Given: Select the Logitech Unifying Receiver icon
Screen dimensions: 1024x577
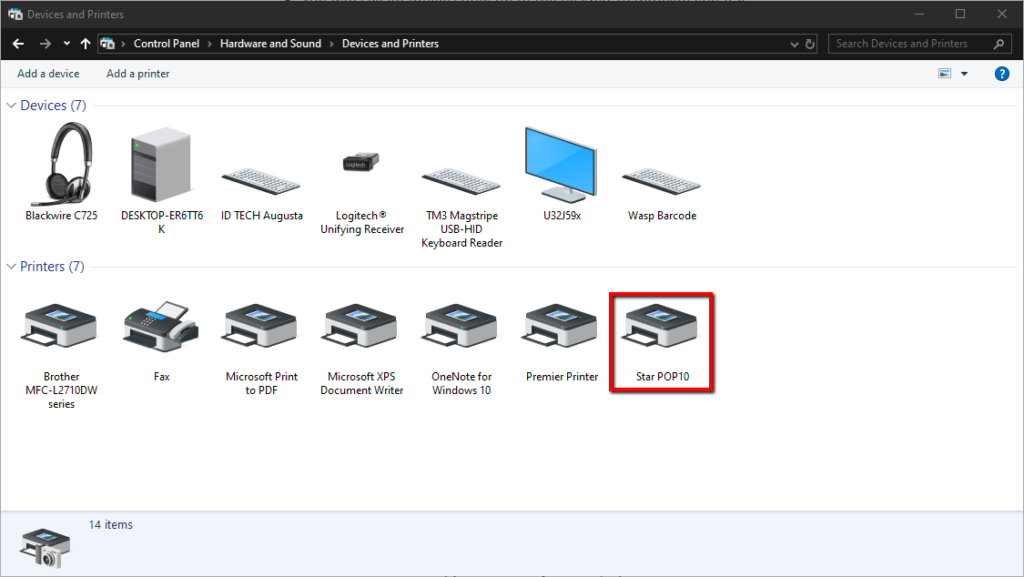Looking at the screenshot, I should [x=361, y=162].
